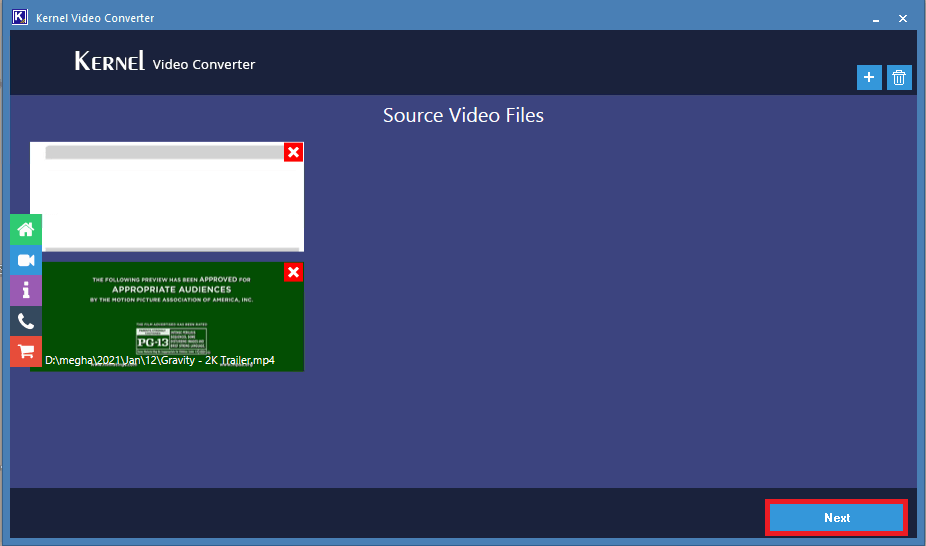The width and height of the screenshot is (926, 546).
Task: Click the Gravity - 2K Trailer.mp4 file path
Action: click(x=160, y=360)
